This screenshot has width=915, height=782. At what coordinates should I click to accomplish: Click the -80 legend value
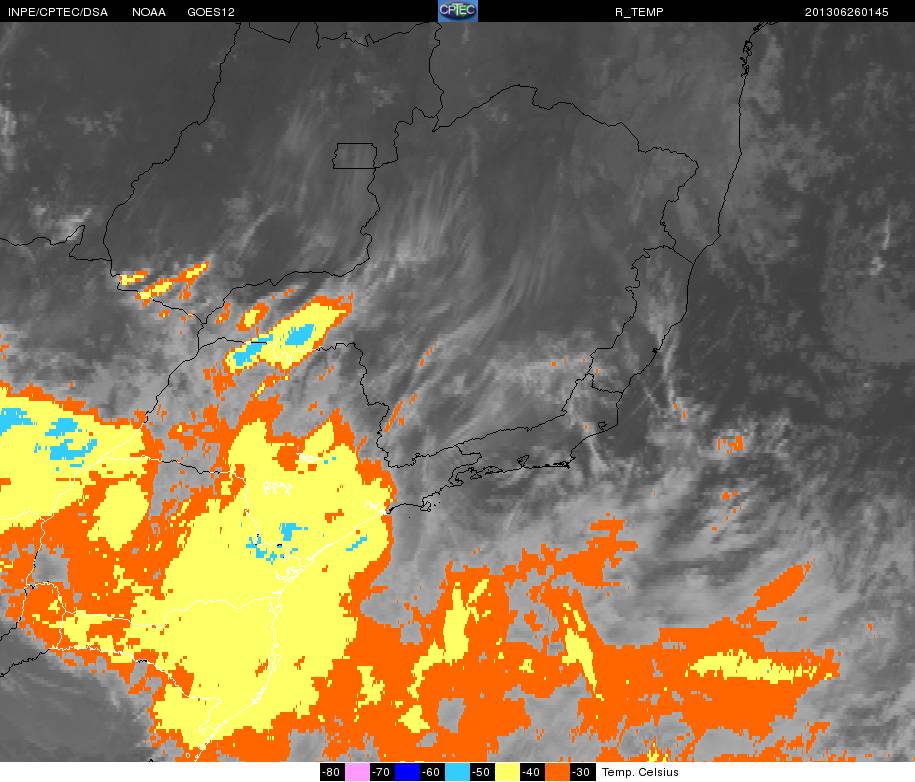pyautogui.click(x=331, y=771)
